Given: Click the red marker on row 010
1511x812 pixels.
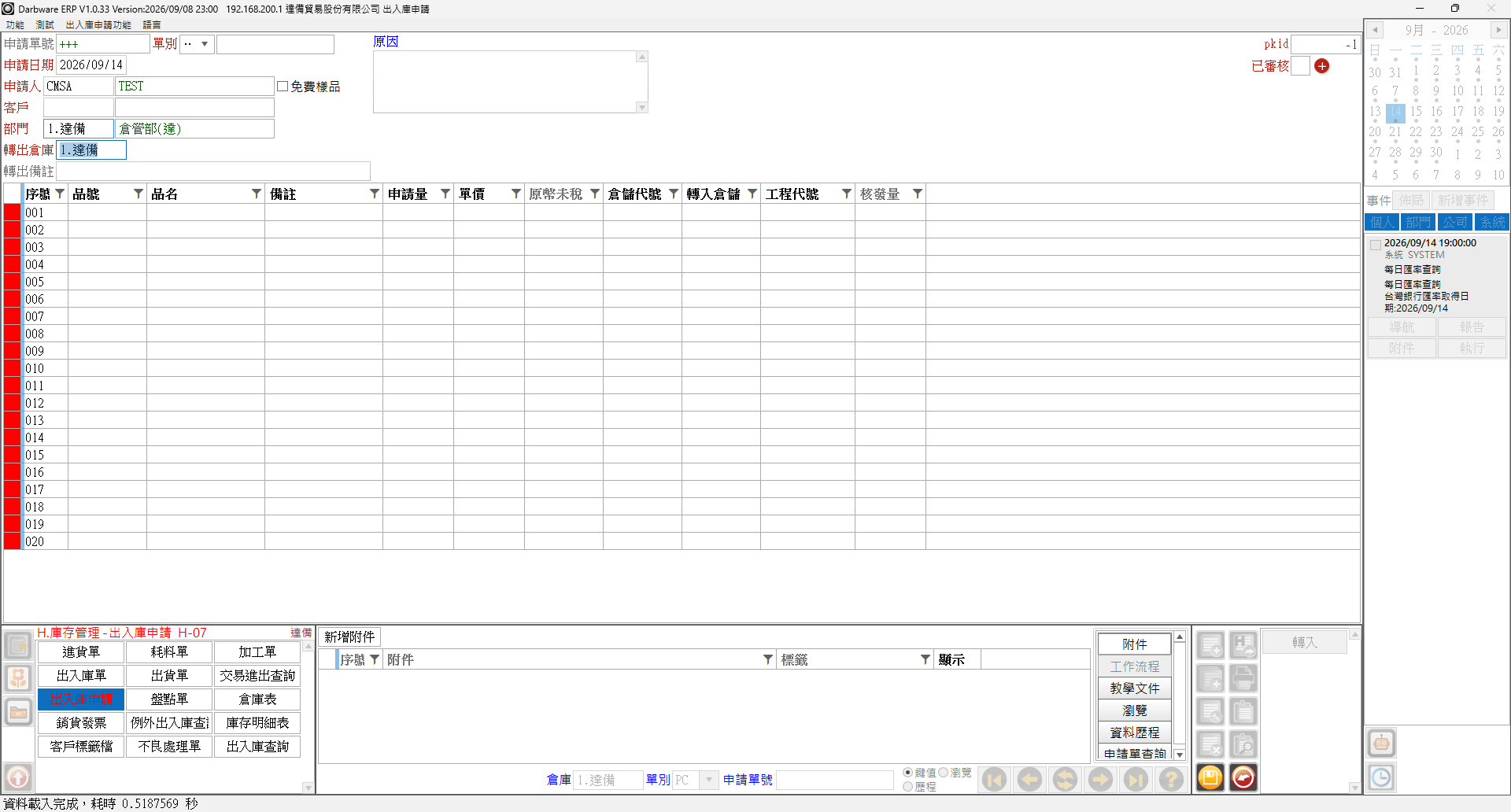Looking at the screenshot, I should pyautogui.click(x=13, y=368).
